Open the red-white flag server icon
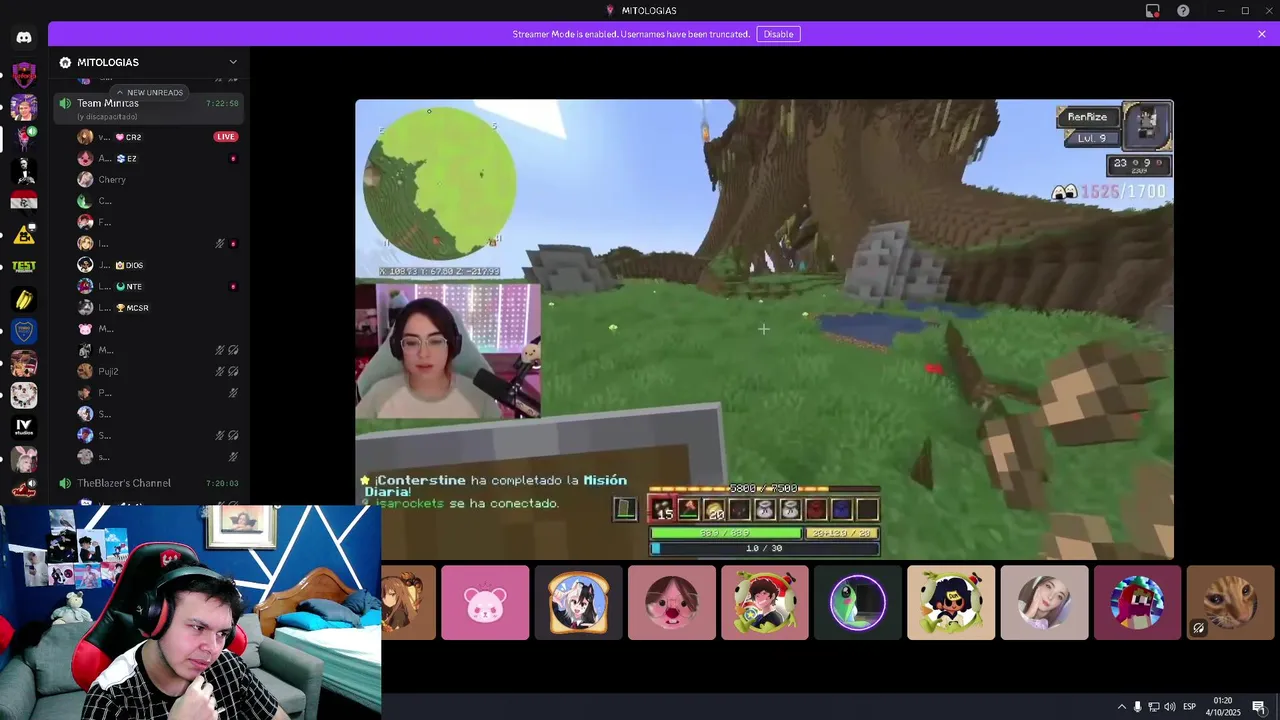 point(24,203)
